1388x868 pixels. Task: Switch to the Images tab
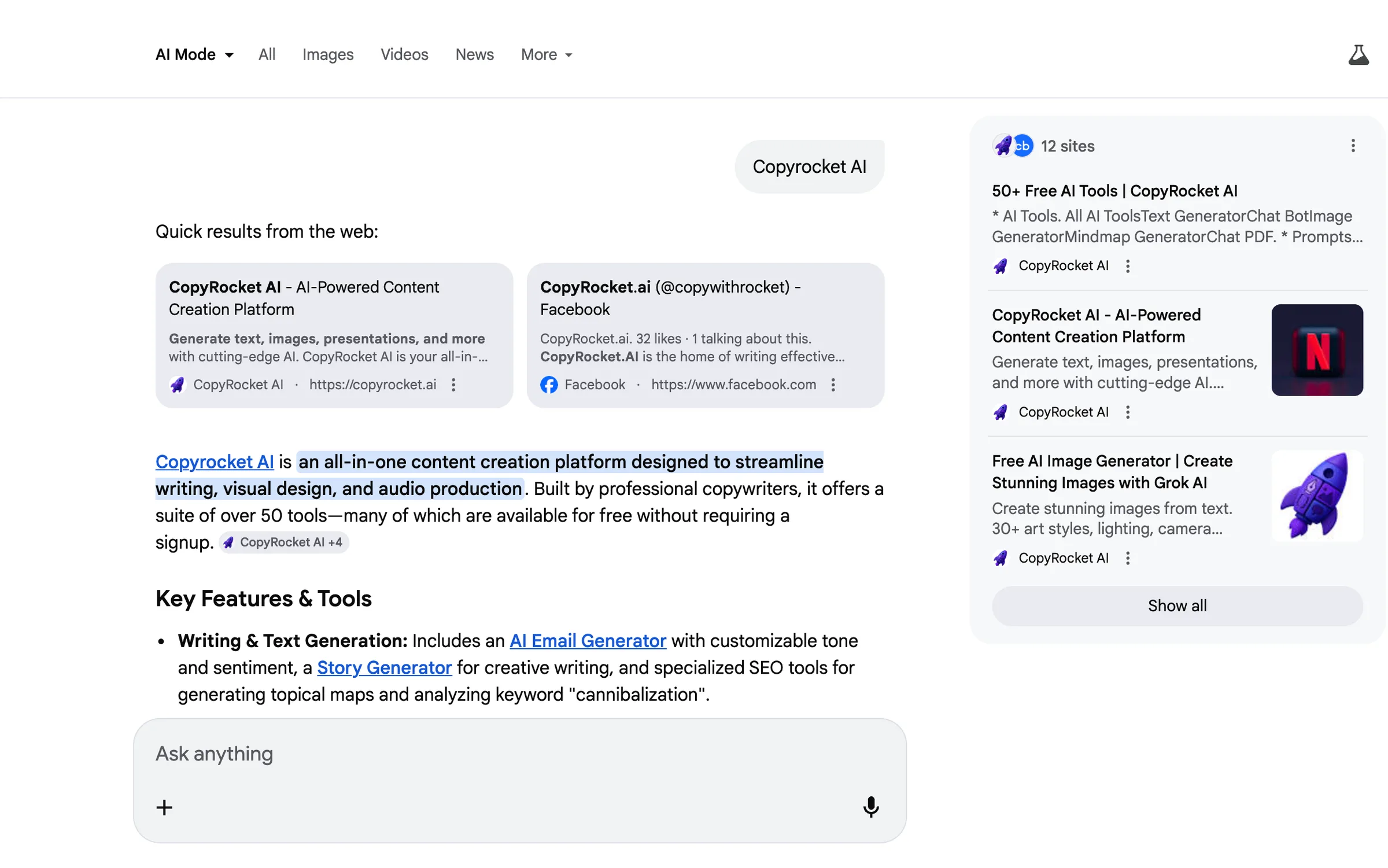click(x=327, y=55)
